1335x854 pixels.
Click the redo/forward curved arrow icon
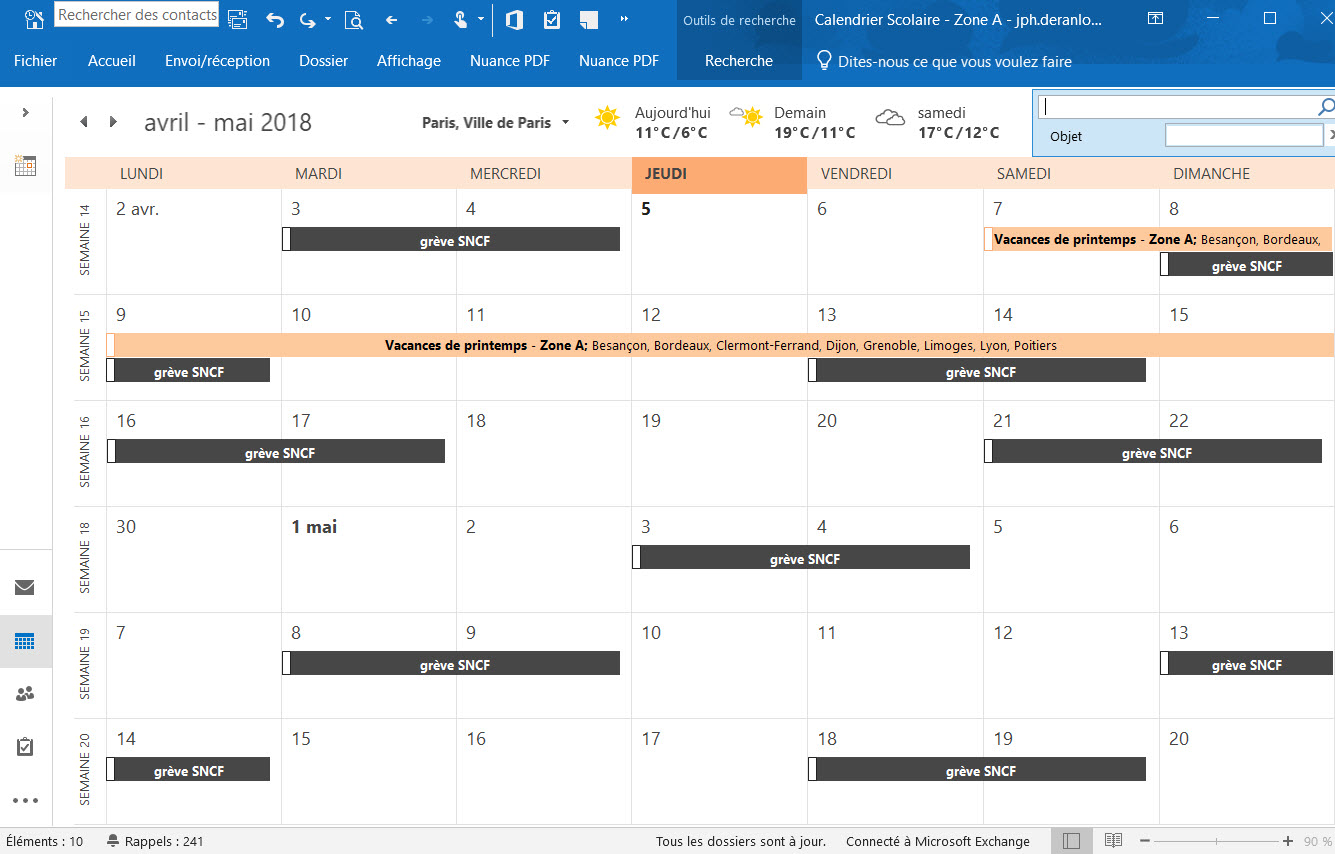point(307,19)
